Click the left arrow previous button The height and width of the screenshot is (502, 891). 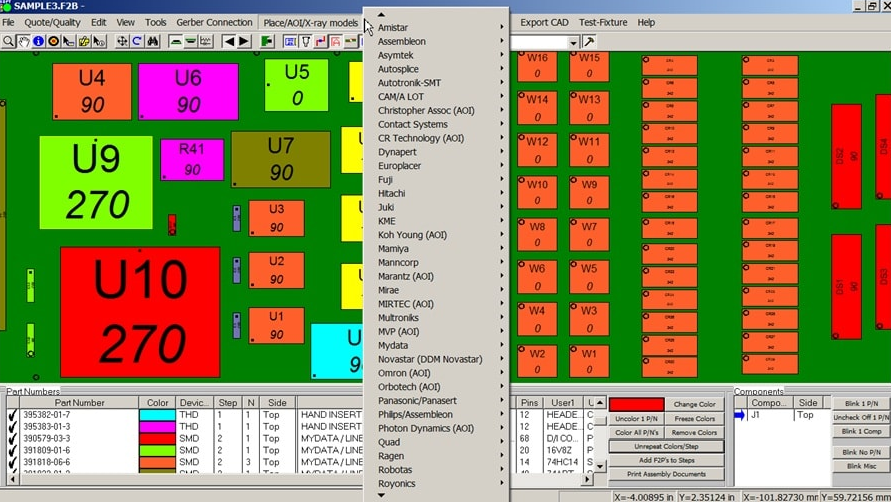click(x=229, y=42)
